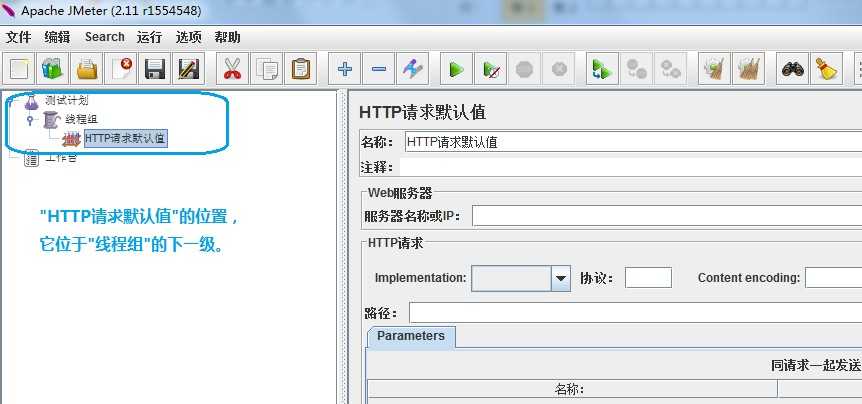
Task: Click the Expand All plus icon
Action: click(x=345, y=69)
